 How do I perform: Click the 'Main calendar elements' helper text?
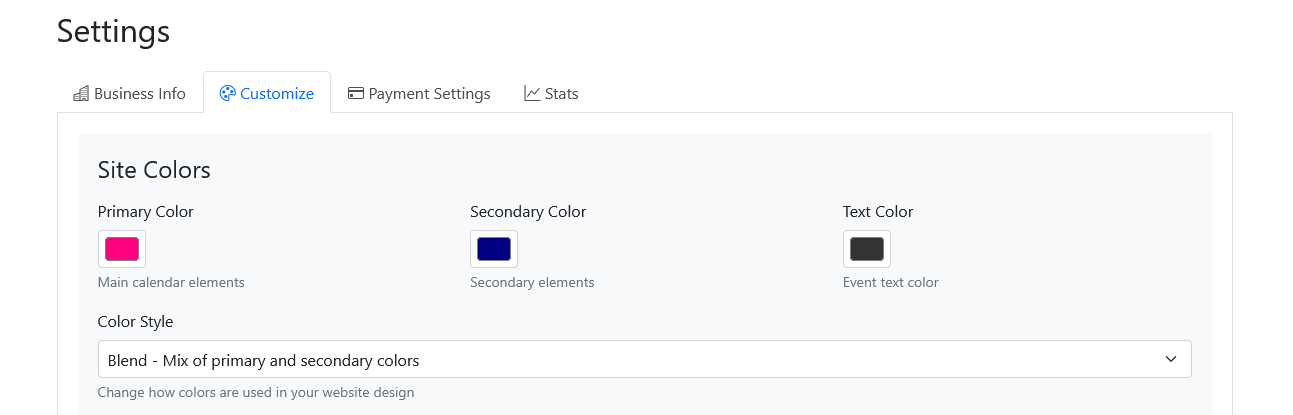click(171, 283)
